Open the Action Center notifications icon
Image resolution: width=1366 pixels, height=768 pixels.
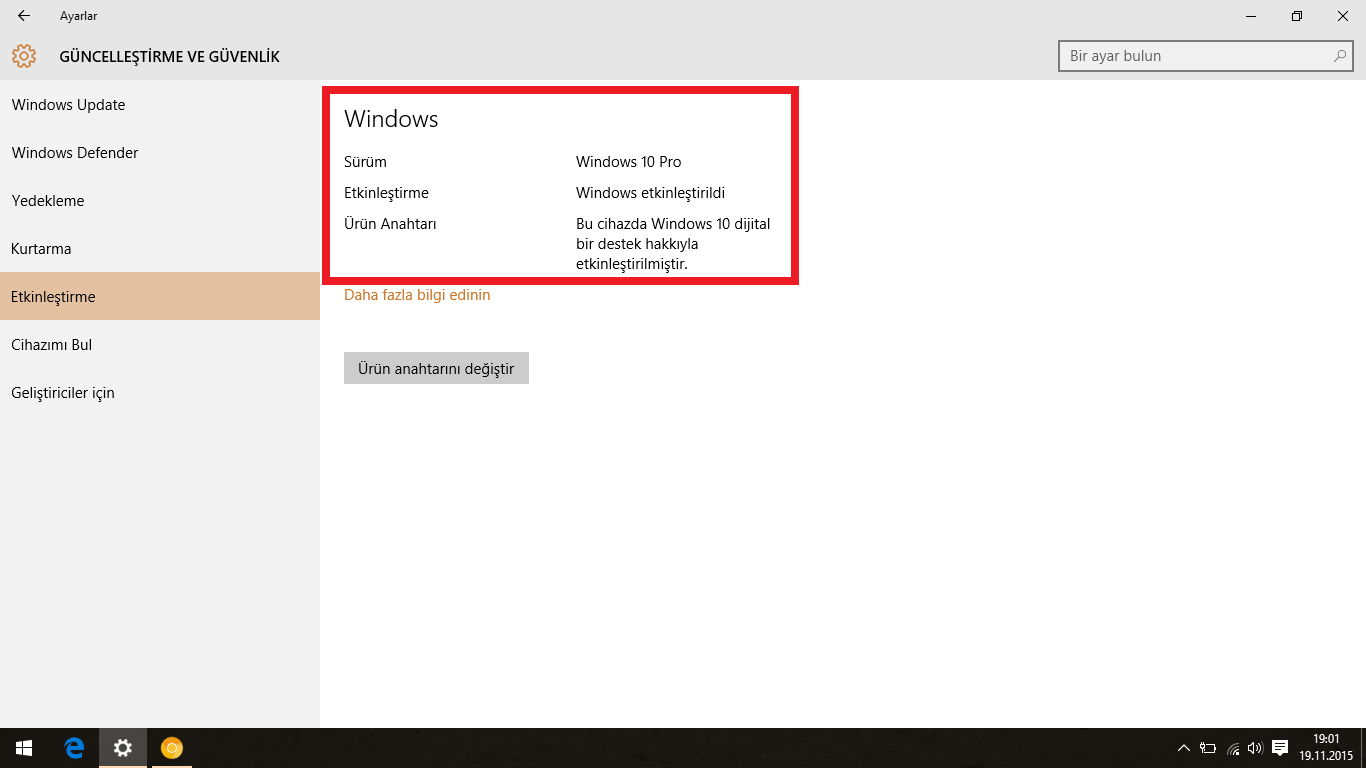(1280, 748)
